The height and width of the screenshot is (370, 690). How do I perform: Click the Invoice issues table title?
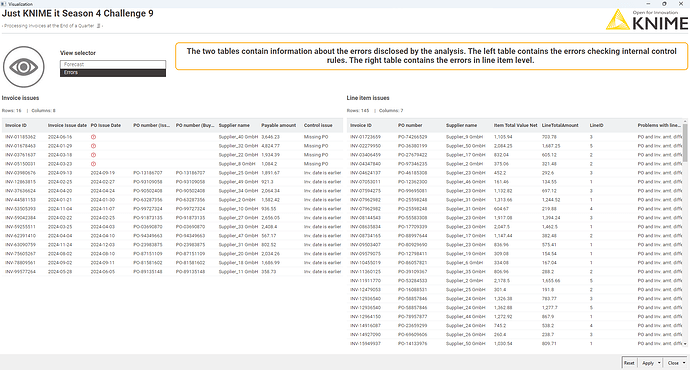(20, 98)
